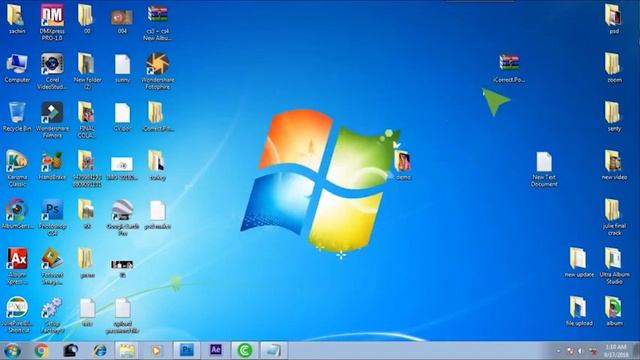Launch Photoshop CS4 desktop shortcut
Screen dimensions: 640x360
[x=52, y=217]
